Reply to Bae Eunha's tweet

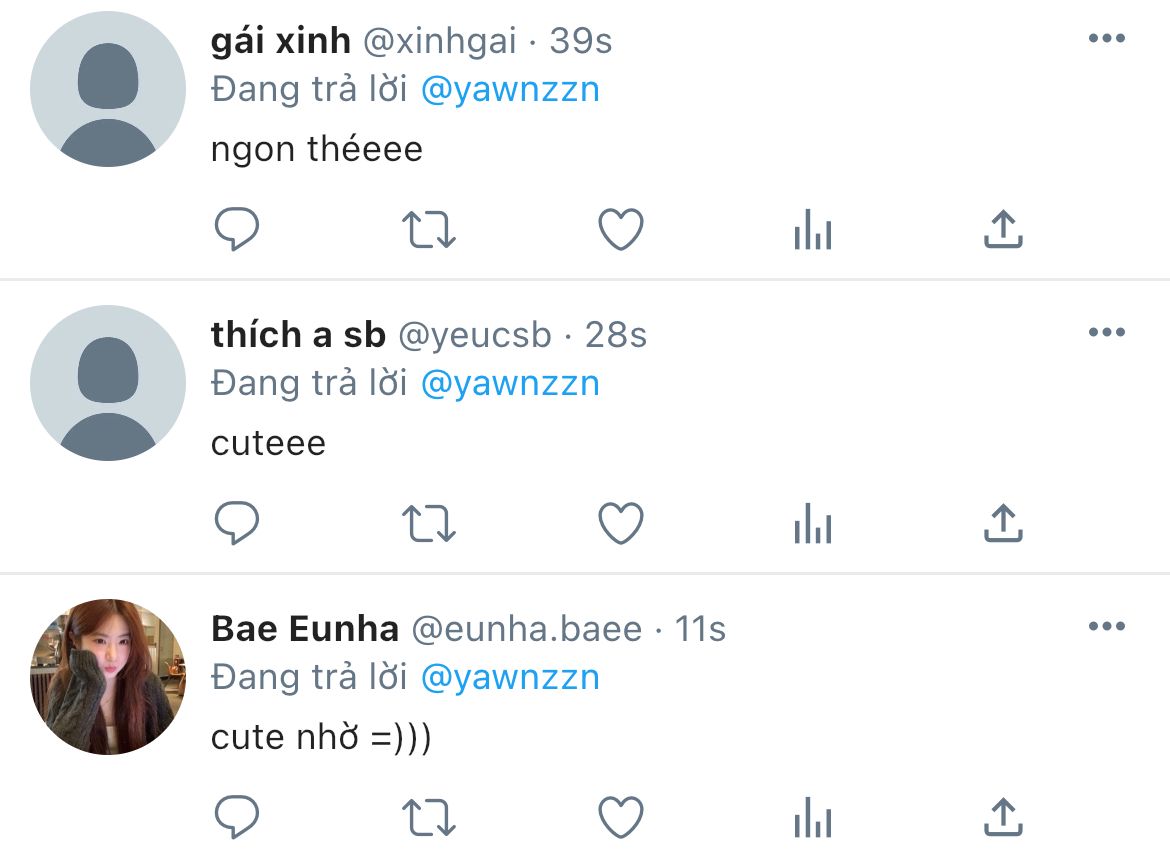click(237, 817)
